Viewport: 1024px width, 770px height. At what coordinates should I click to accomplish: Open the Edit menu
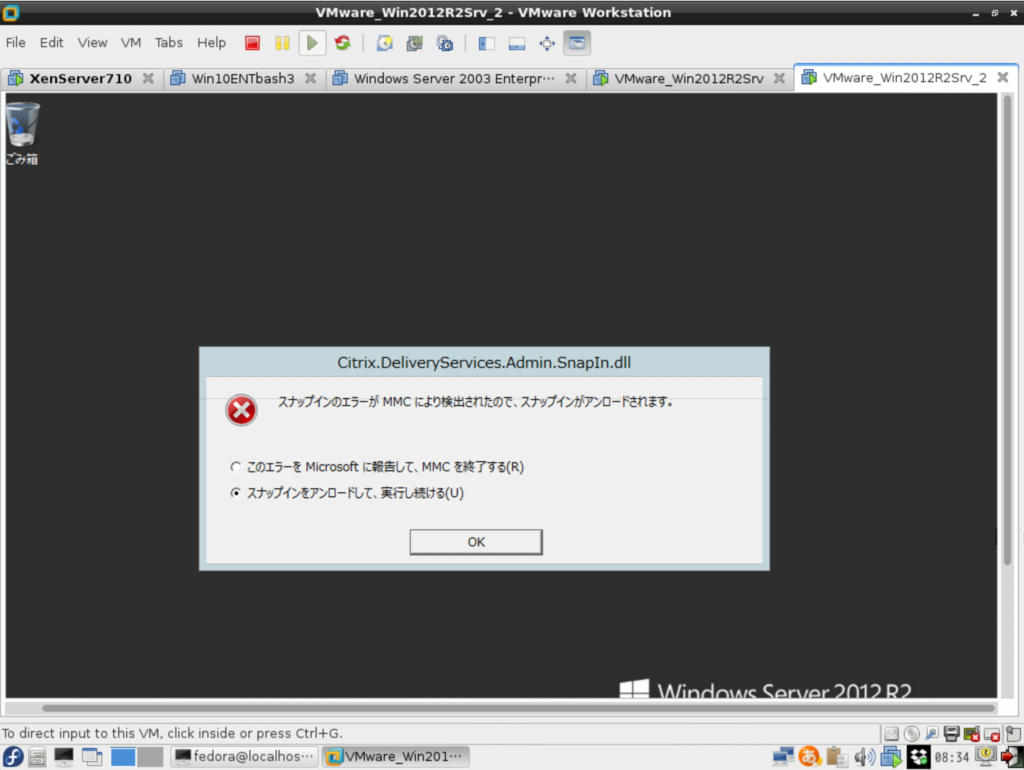[x=52, y=43]
